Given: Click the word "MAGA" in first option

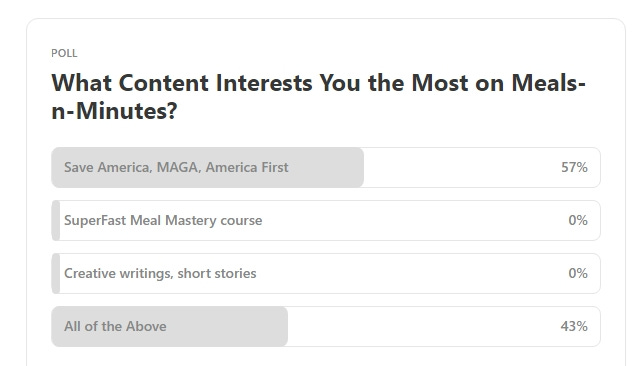Looking at the screenshot, I should [x=178, y=167].
